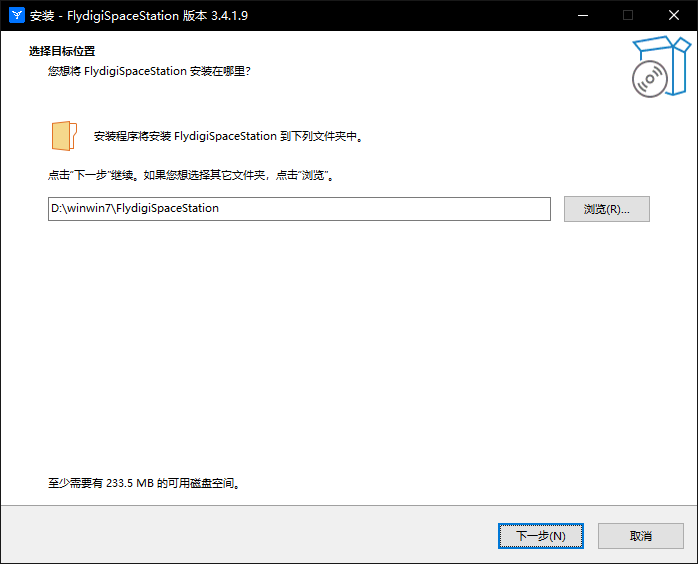Click the title text 安装 - FlydigiSpaceStation 版本 3.4.1.9
The width and height of the screenshot is (698, 564).
coord(139,16)
